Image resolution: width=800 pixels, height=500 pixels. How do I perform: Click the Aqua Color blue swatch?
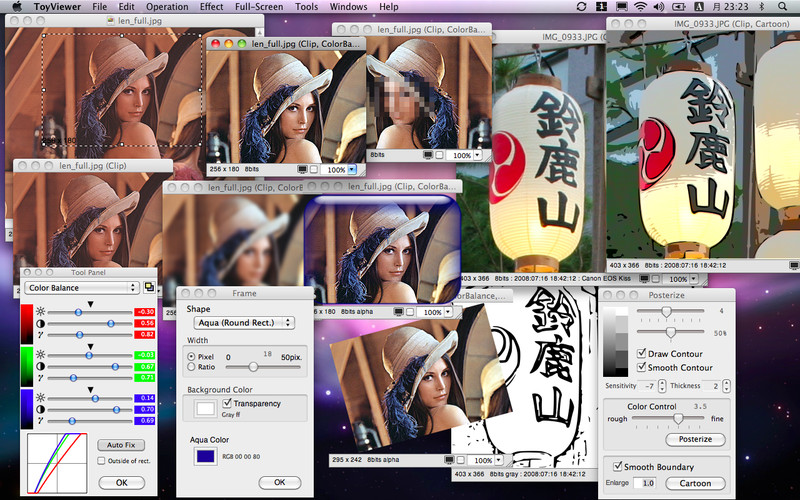coord(206,456)
